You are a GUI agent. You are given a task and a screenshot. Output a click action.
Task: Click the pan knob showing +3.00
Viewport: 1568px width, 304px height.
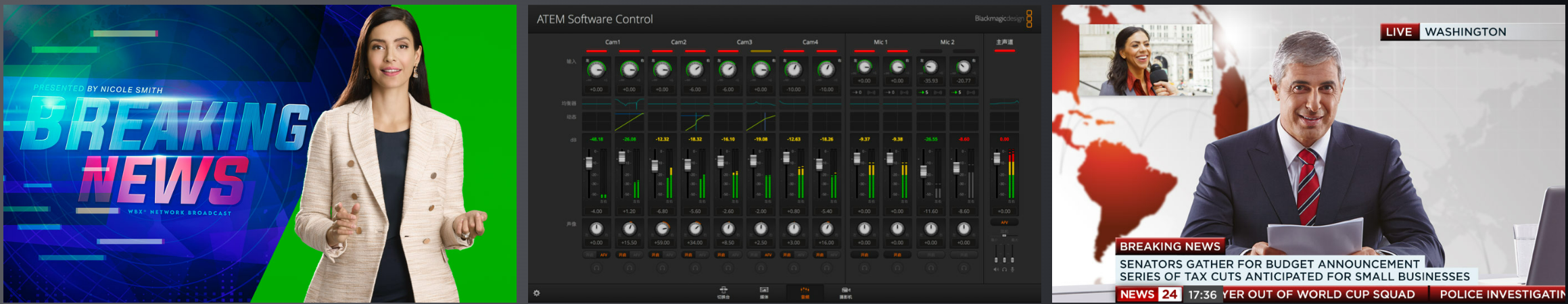click(794, 229)
